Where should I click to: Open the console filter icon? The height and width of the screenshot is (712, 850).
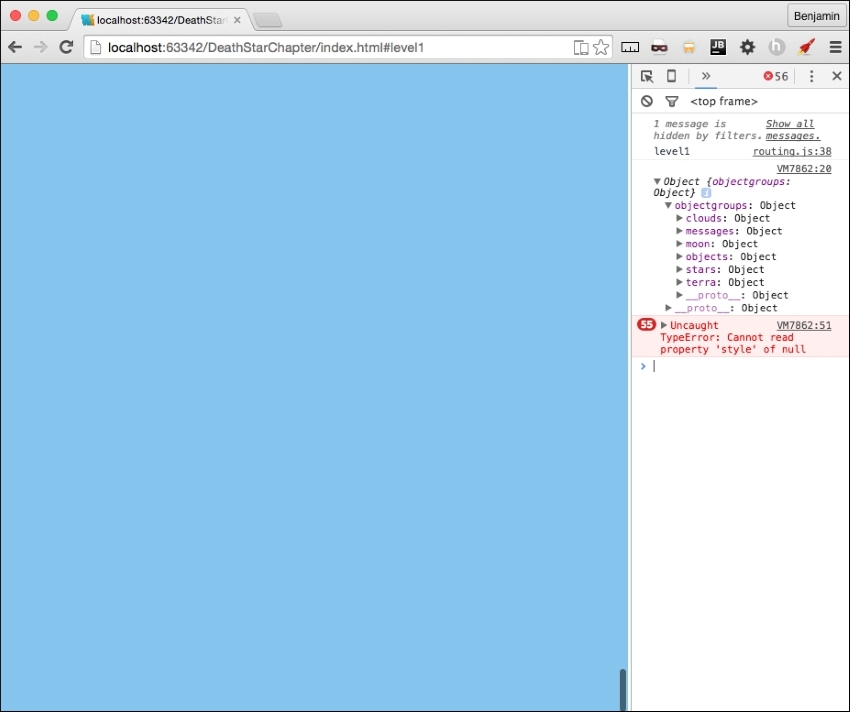click(x=671, y=100)
